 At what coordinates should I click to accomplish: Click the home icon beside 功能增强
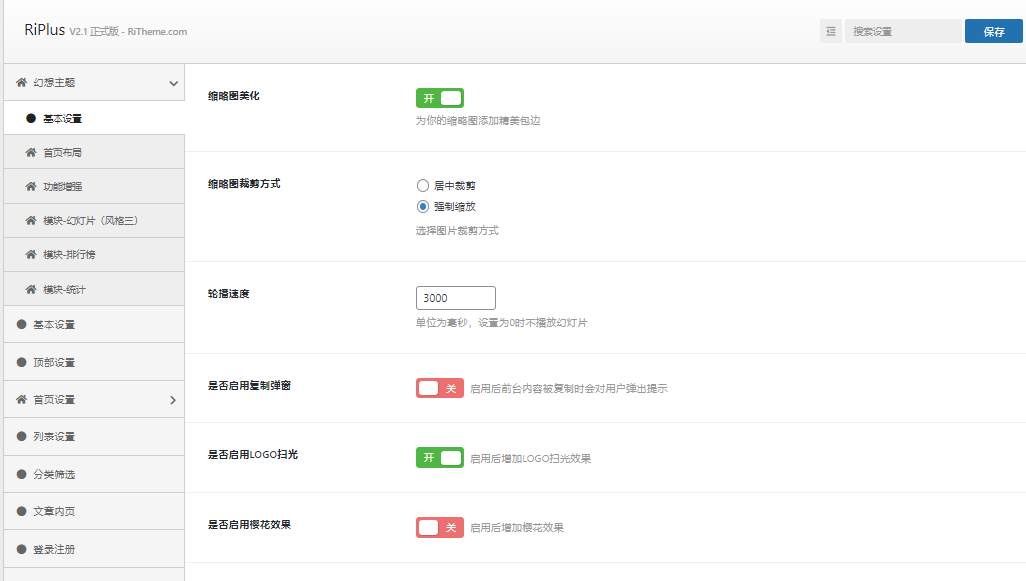[x=31, y=187]
